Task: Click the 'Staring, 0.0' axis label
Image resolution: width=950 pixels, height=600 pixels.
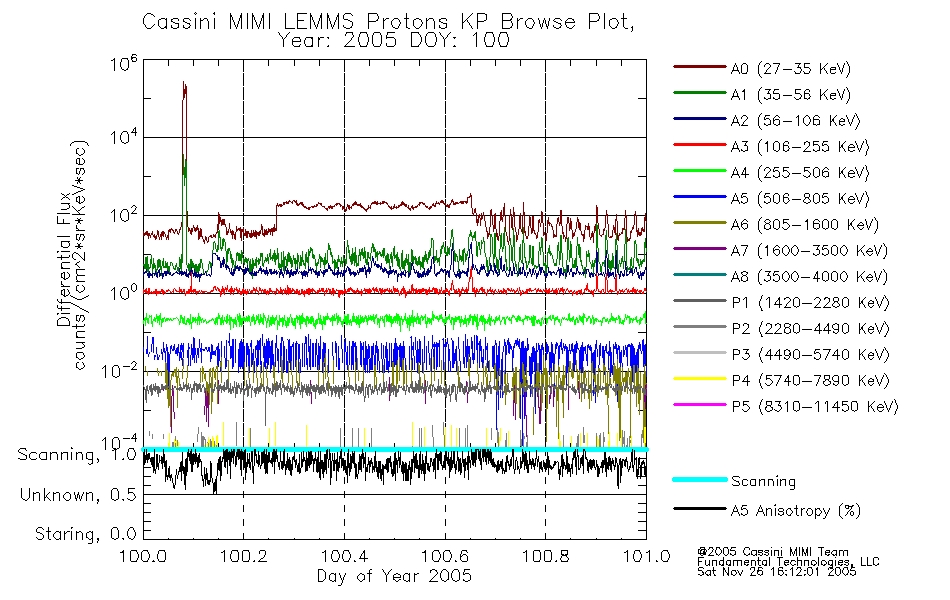Action: pos(85,534)
